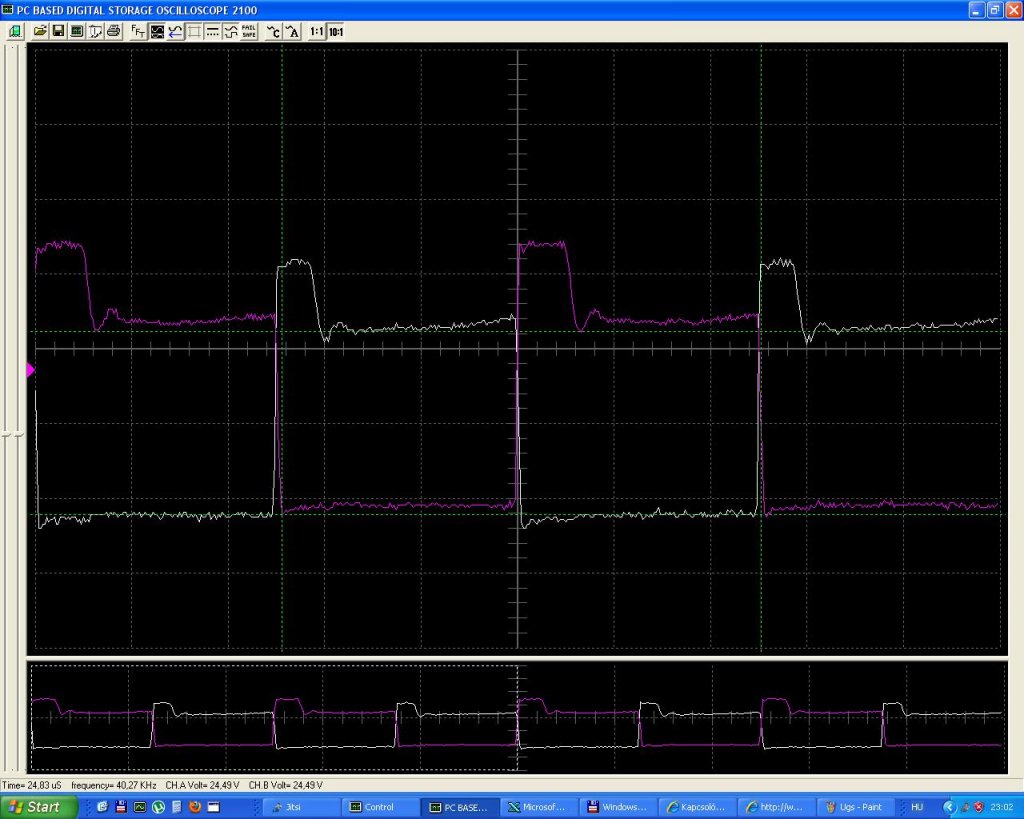Image resolution: width=1024 pixels, height=819 pixels.
Task: Click the floppy disk save icon
Action: [x=58, y=31]
